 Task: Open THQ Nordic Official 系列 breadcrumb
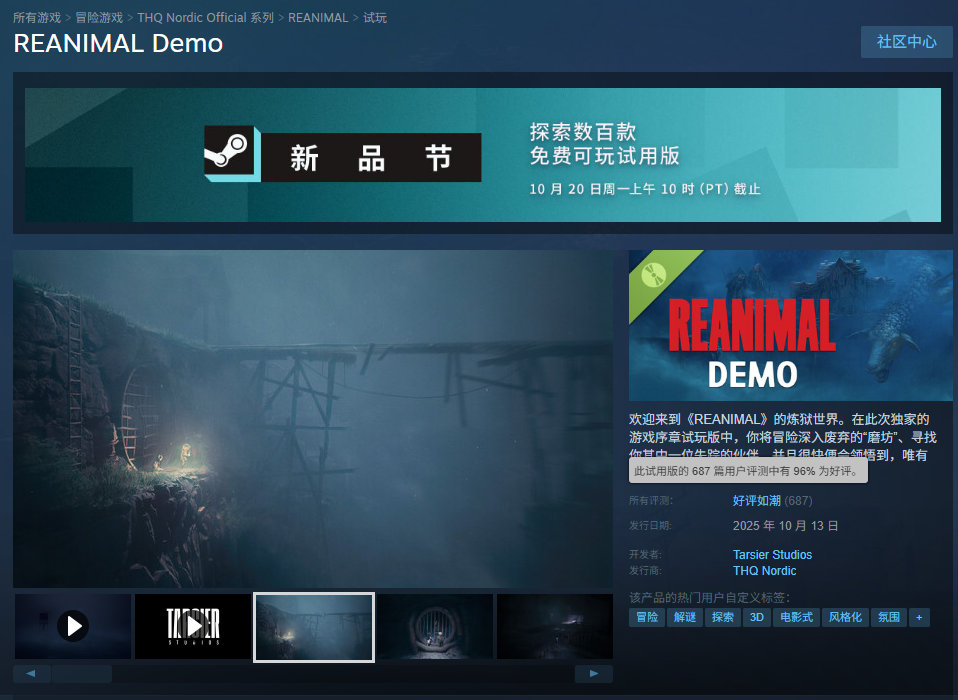[205, 18]
